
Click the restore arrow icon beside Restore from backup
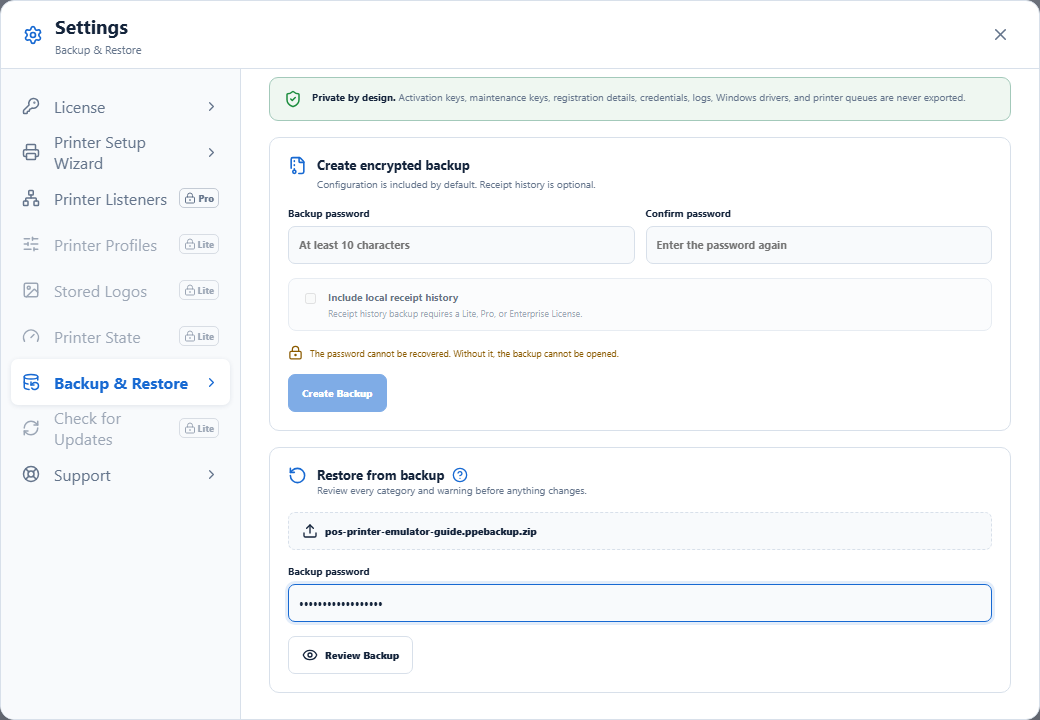[x=298, y=475]
